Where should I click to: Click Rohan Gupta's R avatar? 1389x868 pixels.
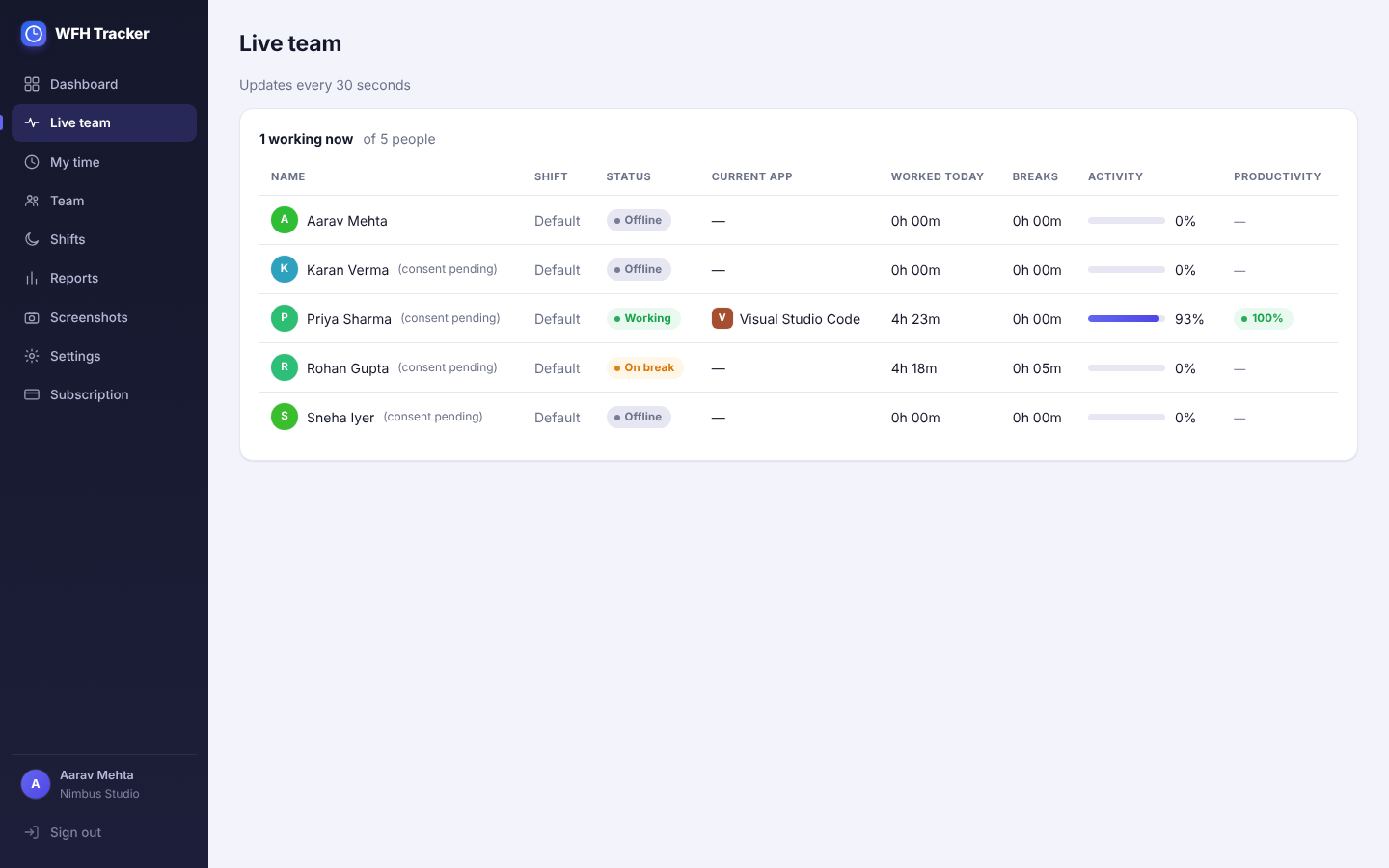(x=285, y=367)
